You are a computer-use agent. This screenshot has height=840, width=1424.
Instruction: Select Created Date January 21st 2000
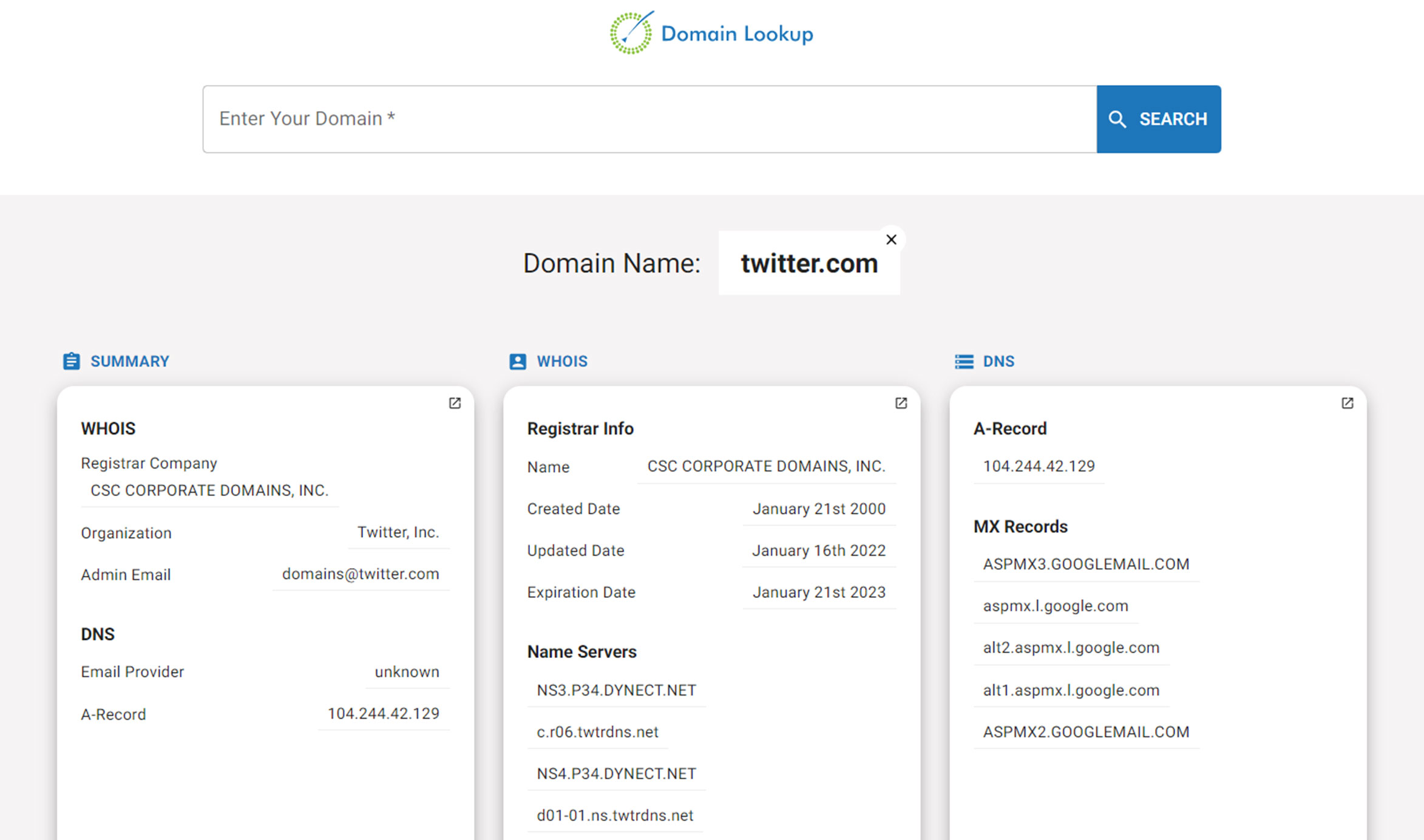tap(819, 509)
